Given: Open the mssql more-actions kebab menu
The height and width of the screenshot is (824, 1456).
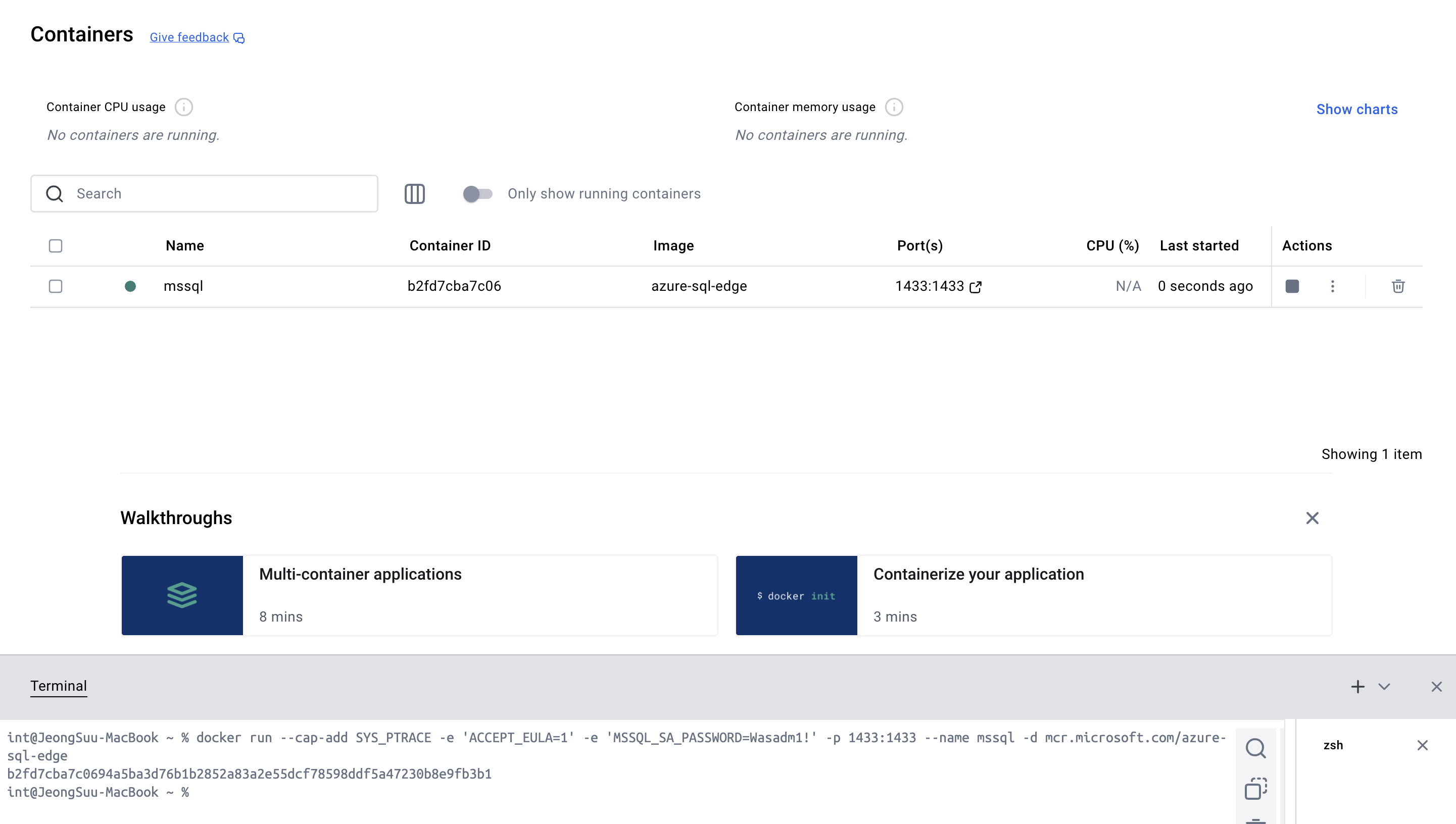Looking at the screenshot, I should 1333,286.
